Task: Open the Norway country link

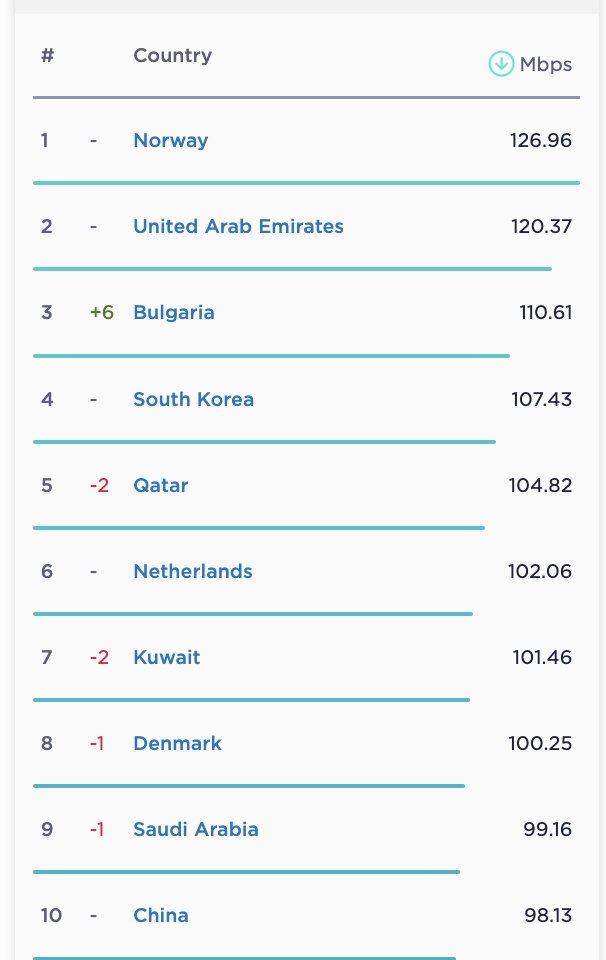Action: point(170,140)
